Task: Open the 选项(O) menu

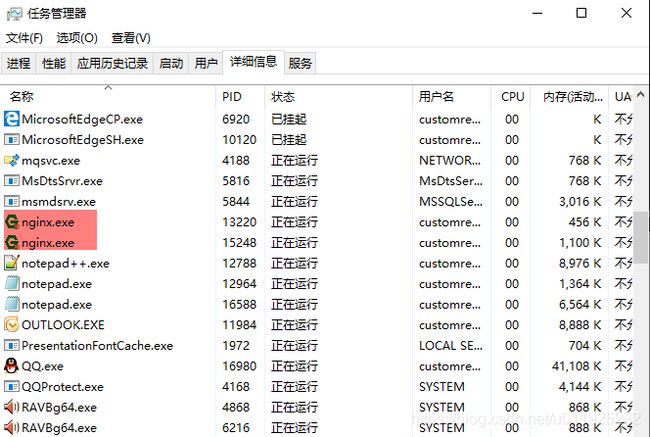Action: [77, 38]
